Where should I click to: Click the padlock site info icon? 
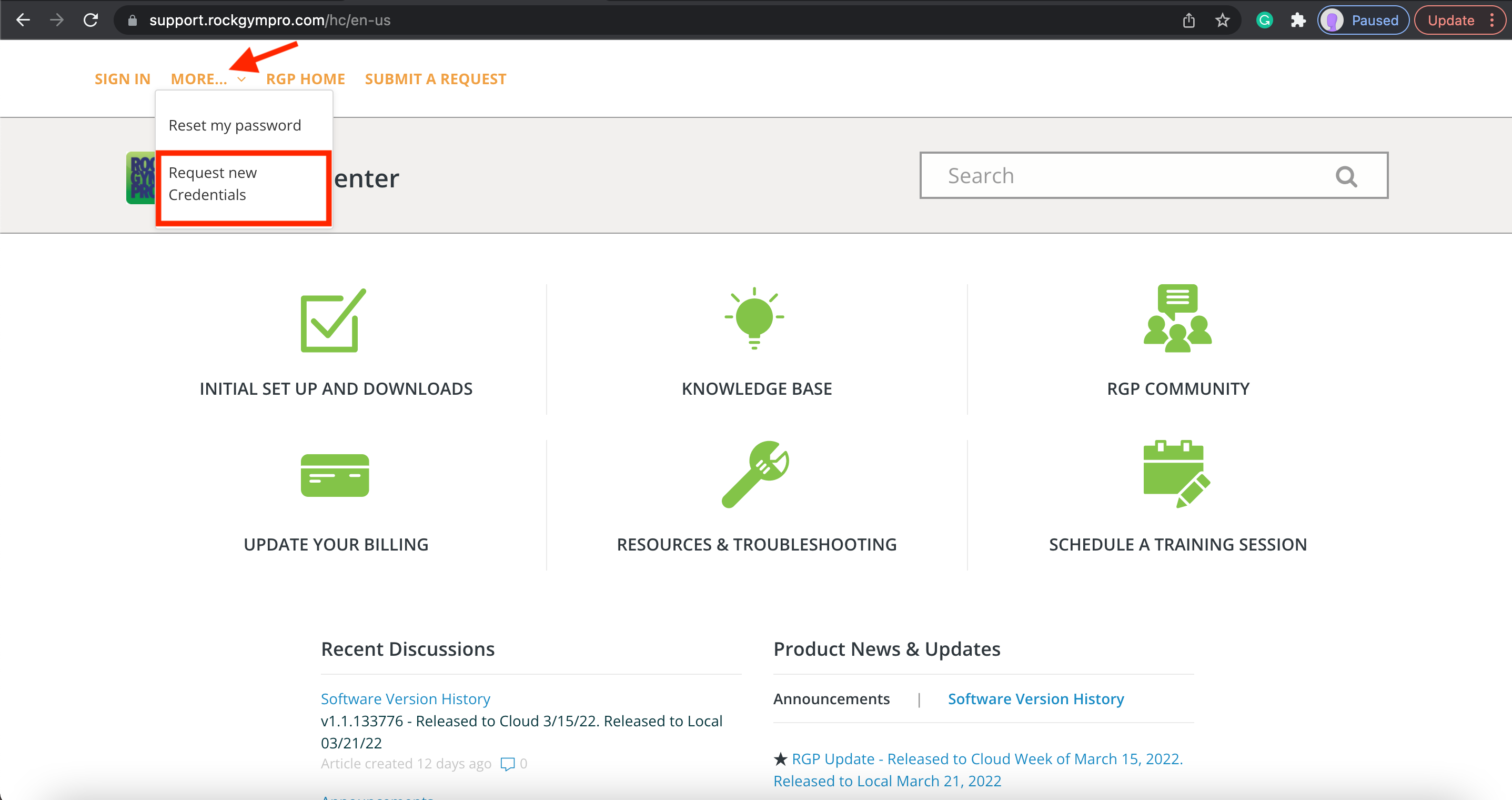click(x=133, y=21)
